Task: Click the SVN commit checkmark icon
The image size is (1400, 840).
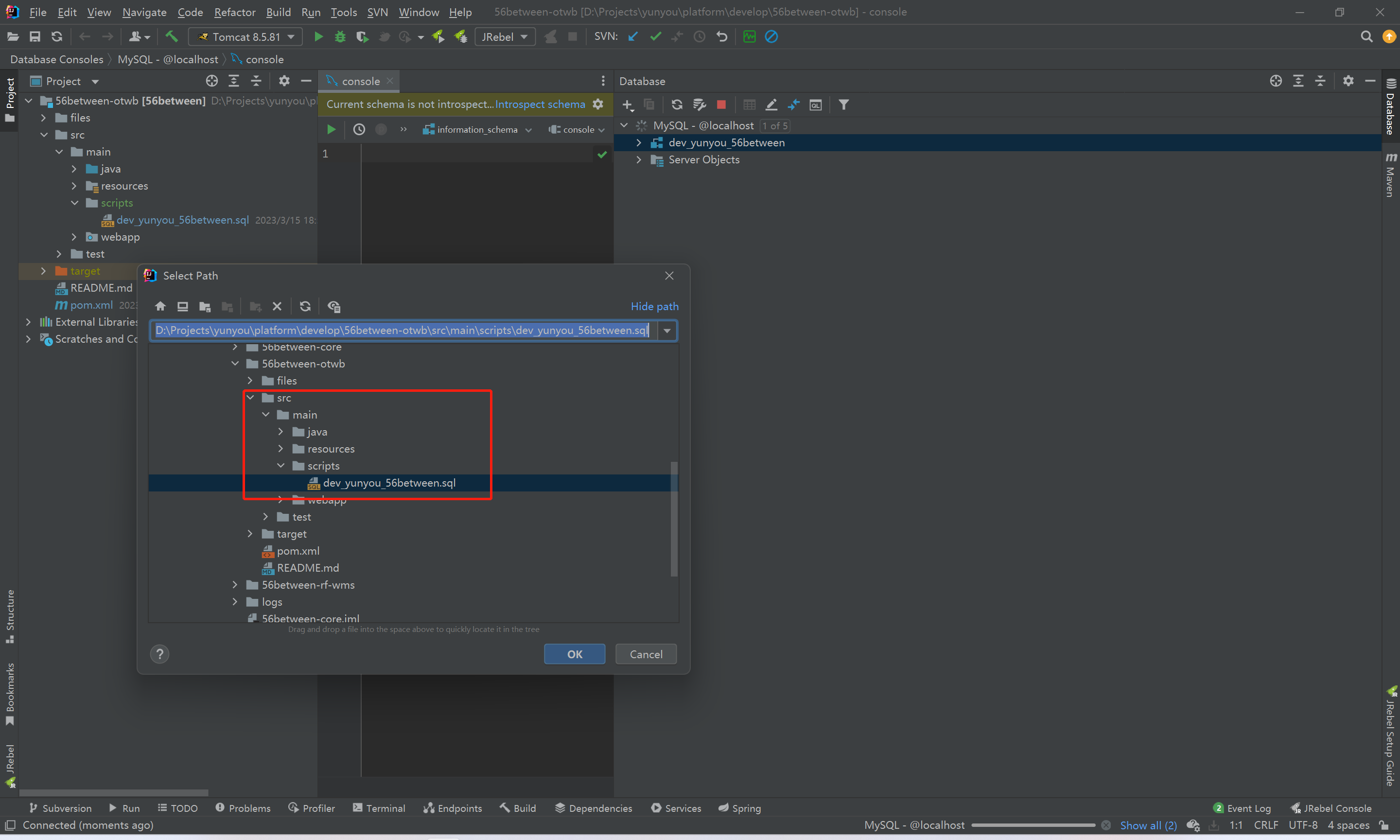Action: [655, 37]
